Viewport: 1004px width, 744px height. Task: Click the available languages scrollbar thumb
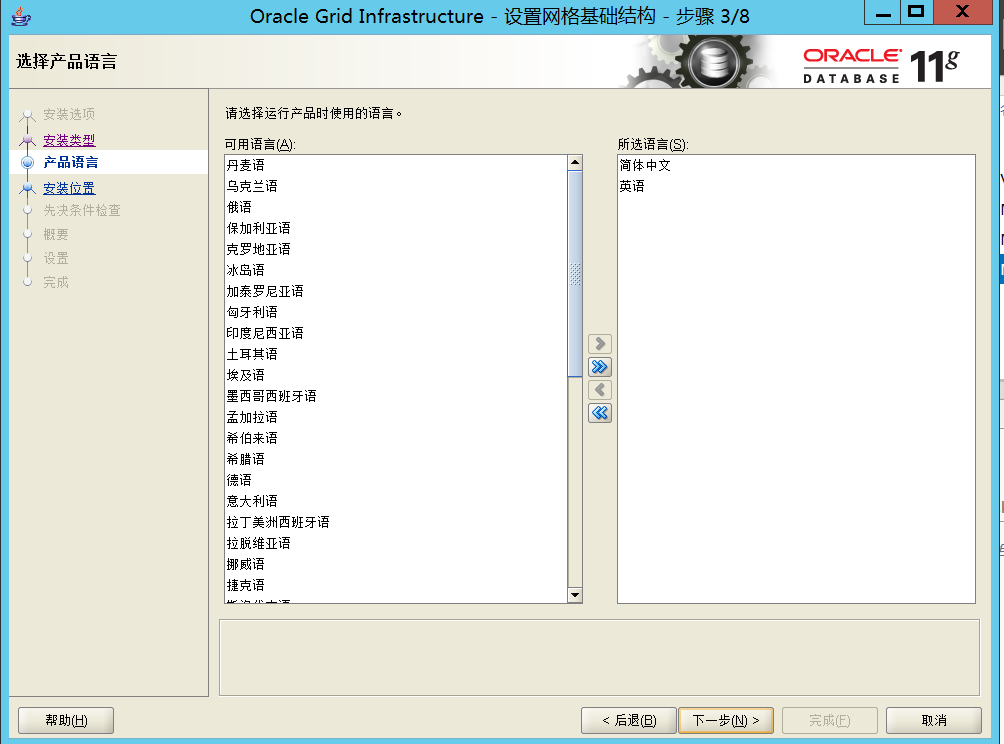(x=574, y=274)
